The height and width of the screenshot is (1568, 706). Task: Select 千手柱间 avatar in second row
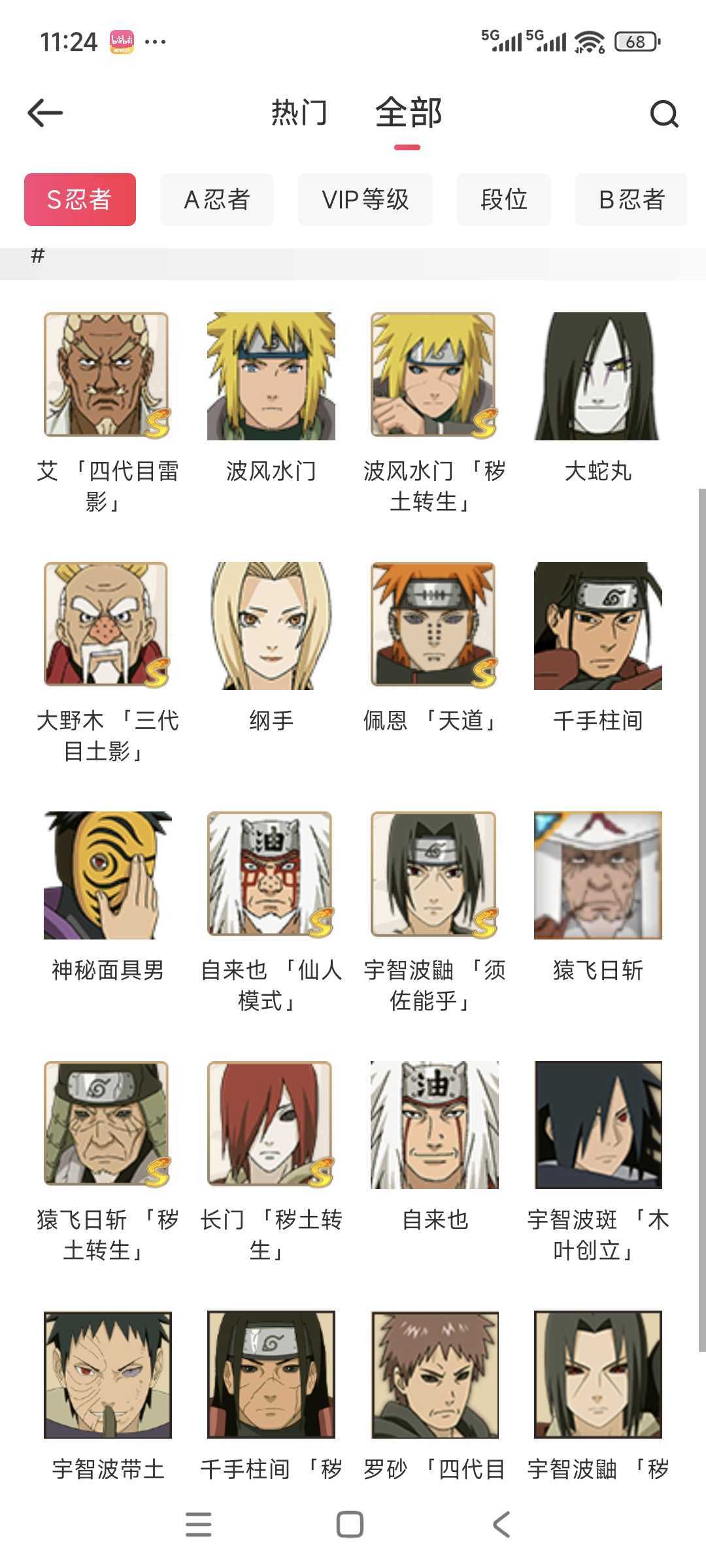(x=598, y=625)
